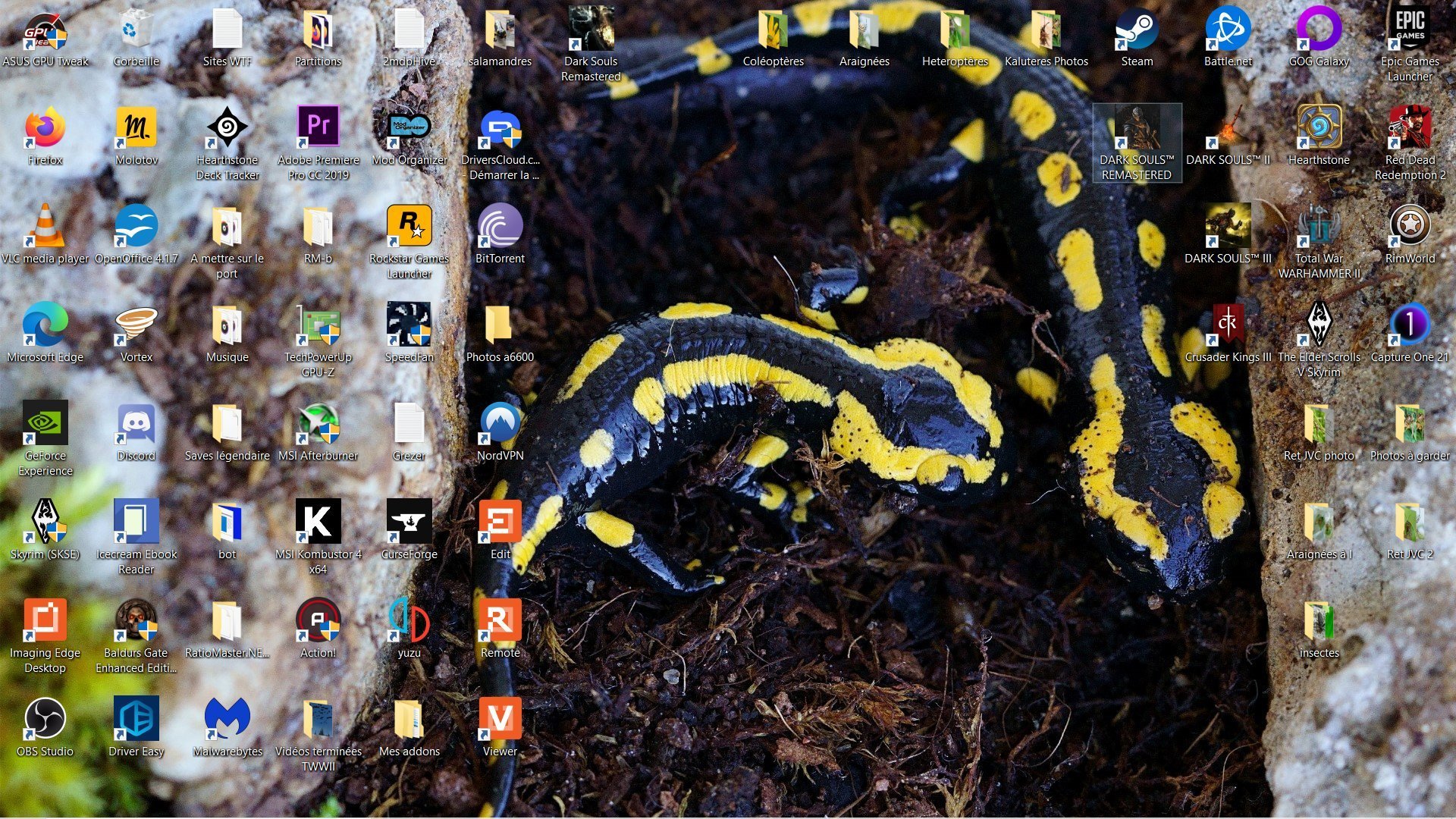Image resolution: width=1456 pixels, height=819 pixels.
Task: Select the NordVPN shortcut
Action: (x=500, y=423)
